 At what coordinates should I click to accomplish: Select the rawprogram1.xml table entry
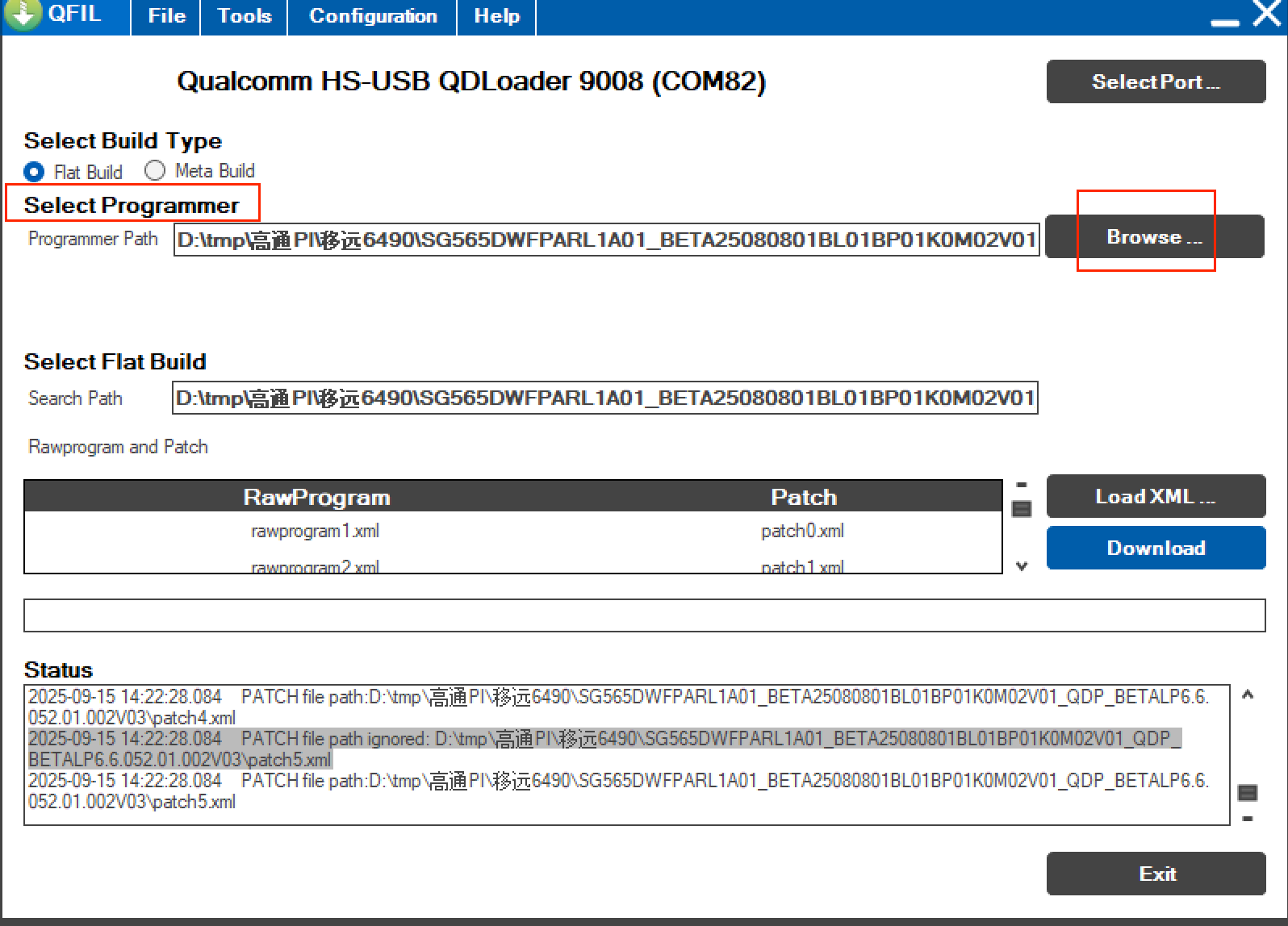click(315, 532)
